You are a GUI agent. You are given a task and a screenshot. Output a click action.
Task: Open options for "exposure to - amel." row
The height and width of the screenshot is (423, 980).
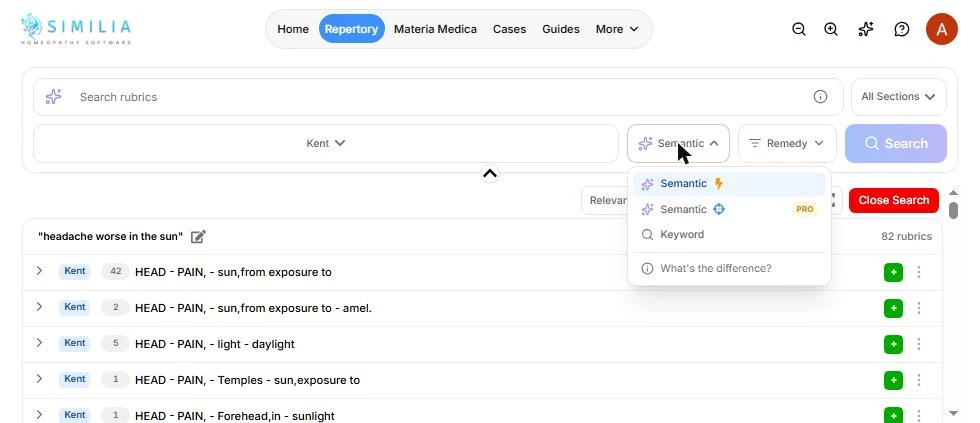[919, 309]
